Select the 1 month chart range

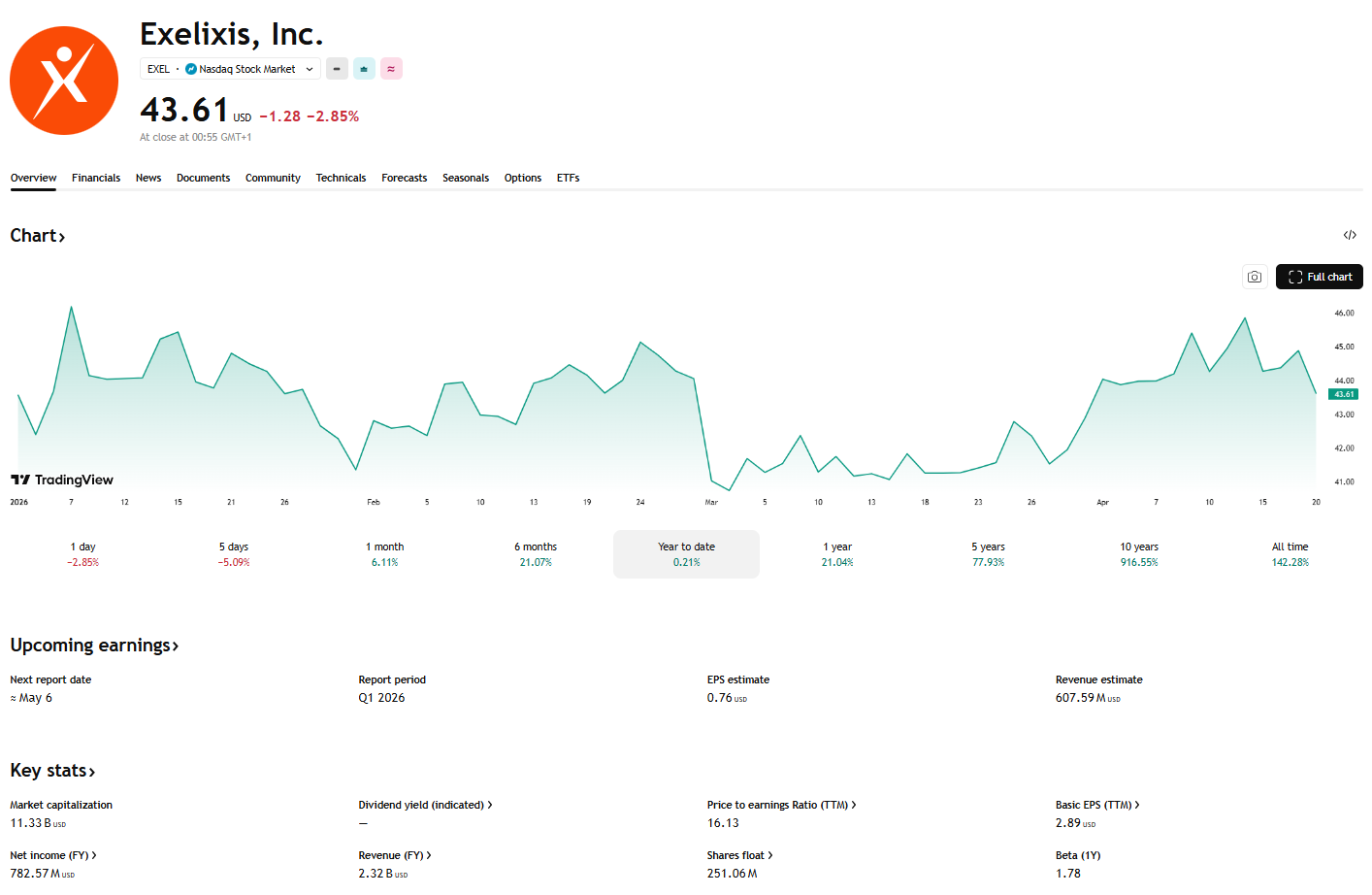[385, 554]
